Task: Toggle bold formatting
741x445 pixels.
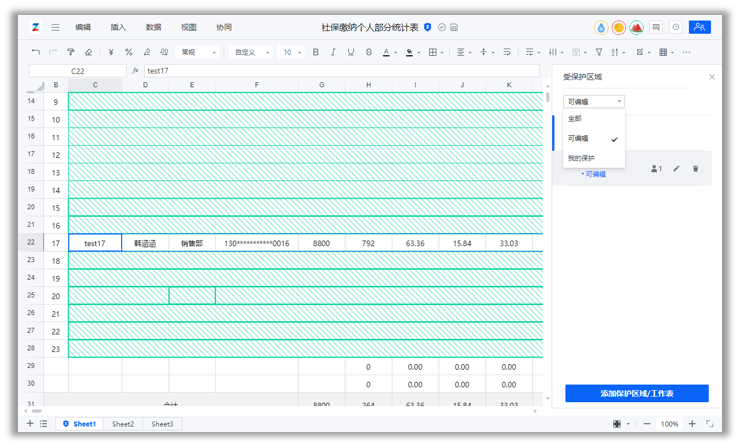Action: (x=316, y=52)
